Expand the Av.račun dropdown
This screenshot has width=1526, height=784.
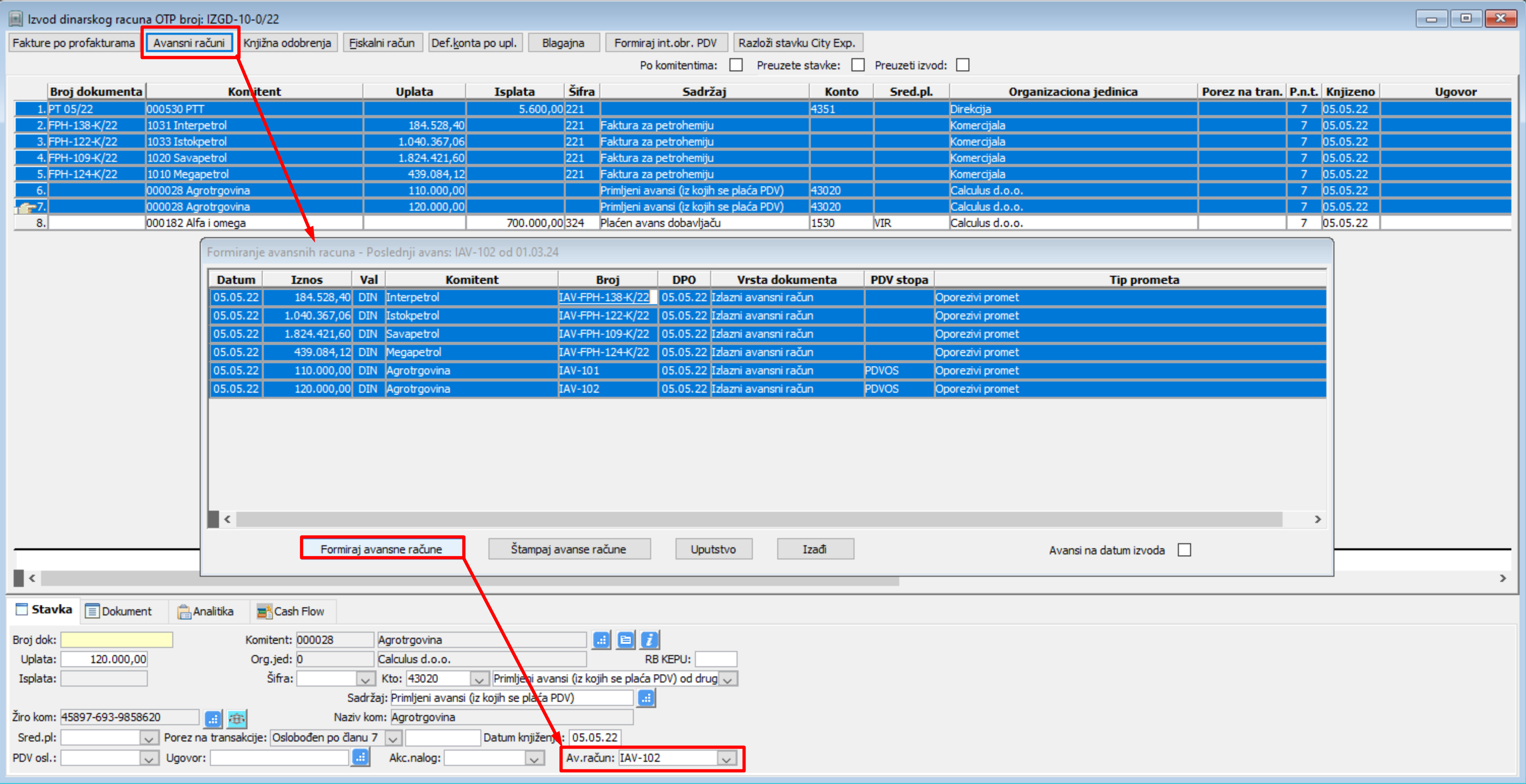point(726,758)
